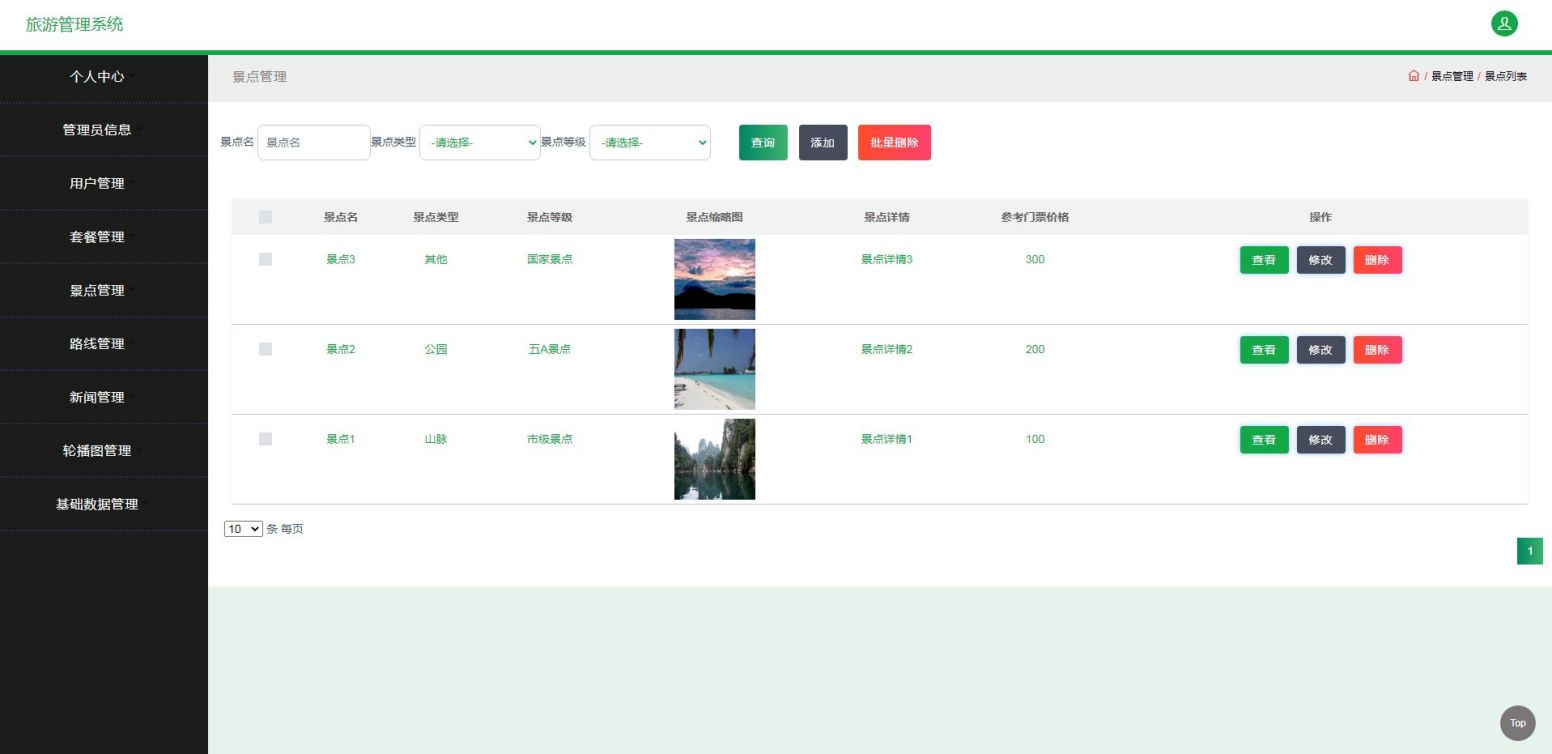The height and width of the screenshot is (754, 1552).
Task: Expand the 景点管理 sidebar menu
Action: coord(104,290)
